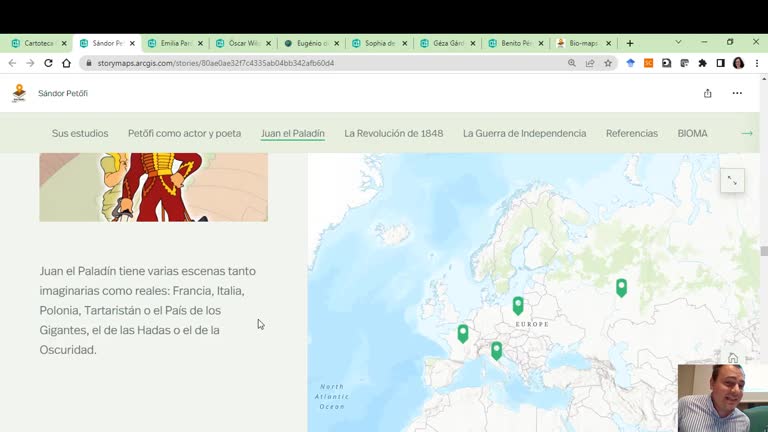Open the Chrome three-dot menu
The height and width of the screenshot is (432, 768).
757,63
